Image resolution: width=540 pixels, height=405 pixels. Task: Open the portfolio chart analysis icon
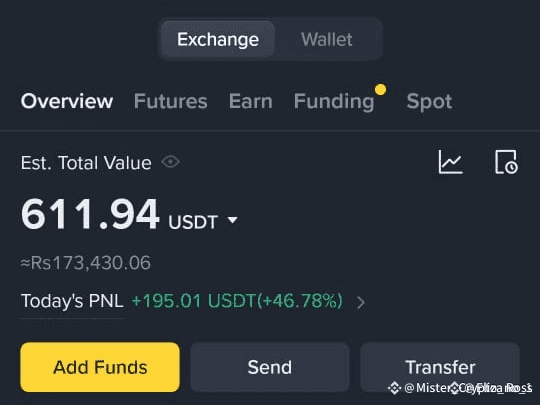tap(450, 162)
